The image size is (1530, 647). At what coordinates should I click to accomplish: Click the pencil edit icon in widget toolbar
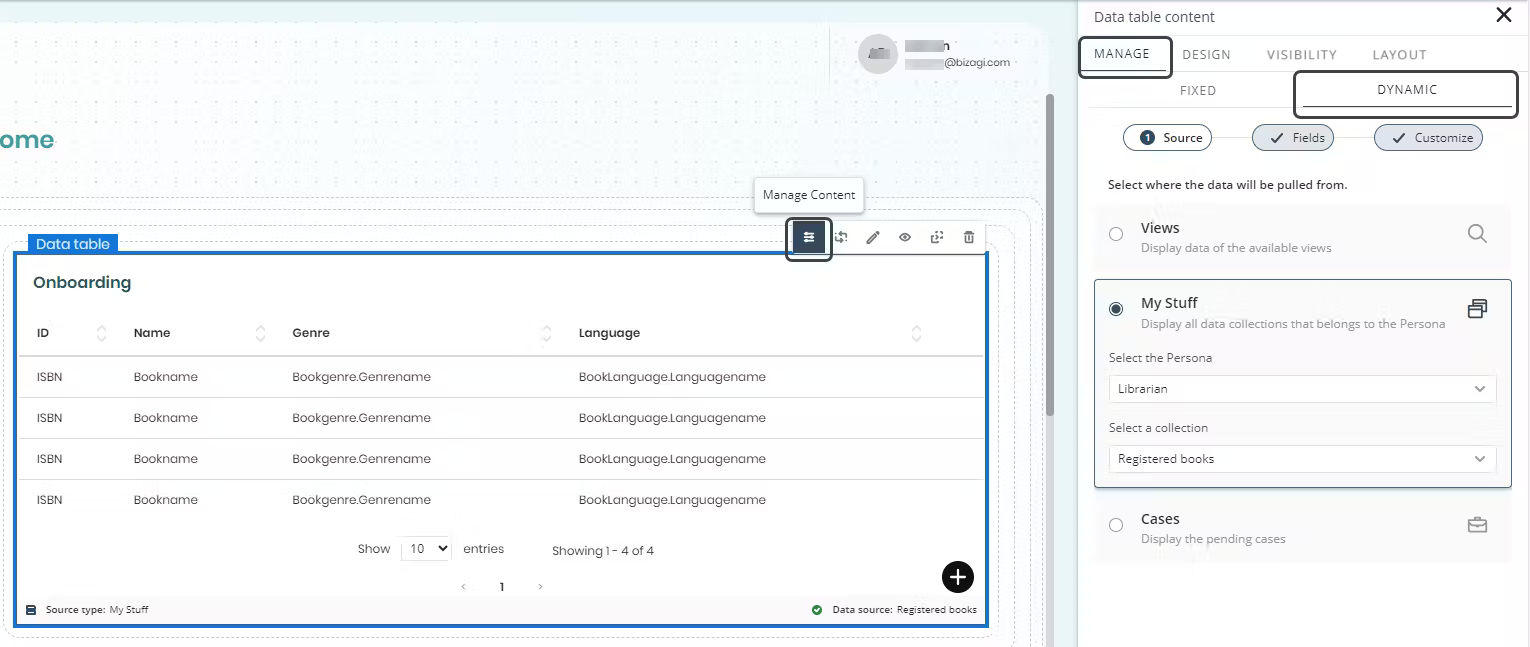pos(873,238)
